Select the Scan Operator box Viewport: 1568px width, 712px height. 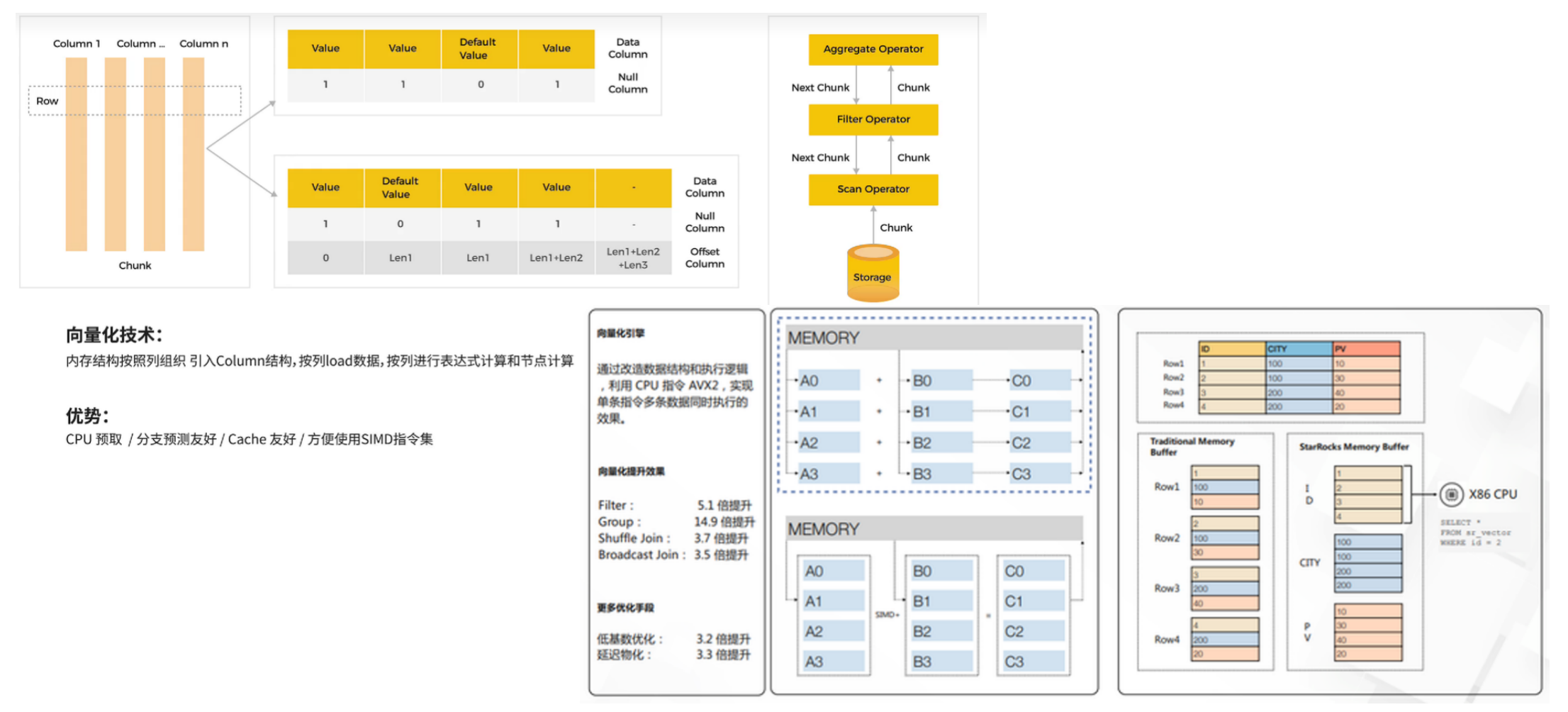coord(873,189)
